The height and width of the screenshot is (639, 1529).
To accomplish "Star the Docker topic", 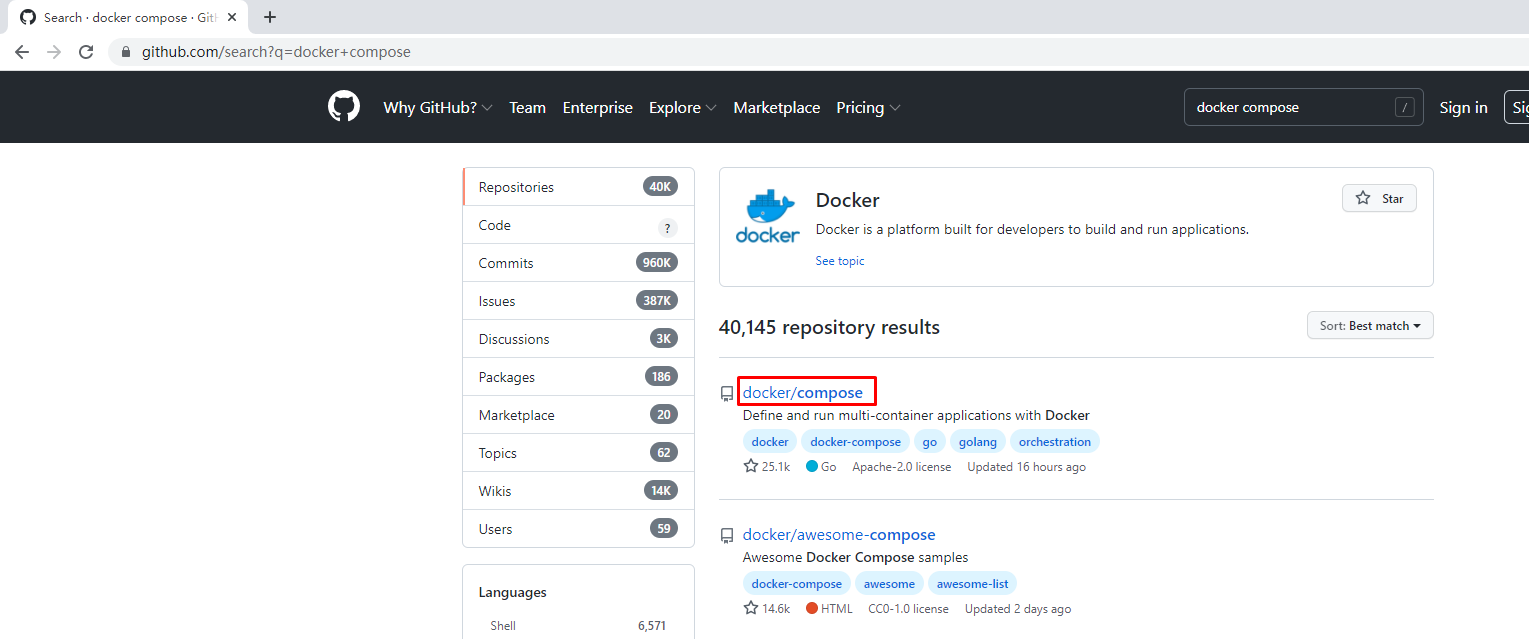I will click(1379, 199).
